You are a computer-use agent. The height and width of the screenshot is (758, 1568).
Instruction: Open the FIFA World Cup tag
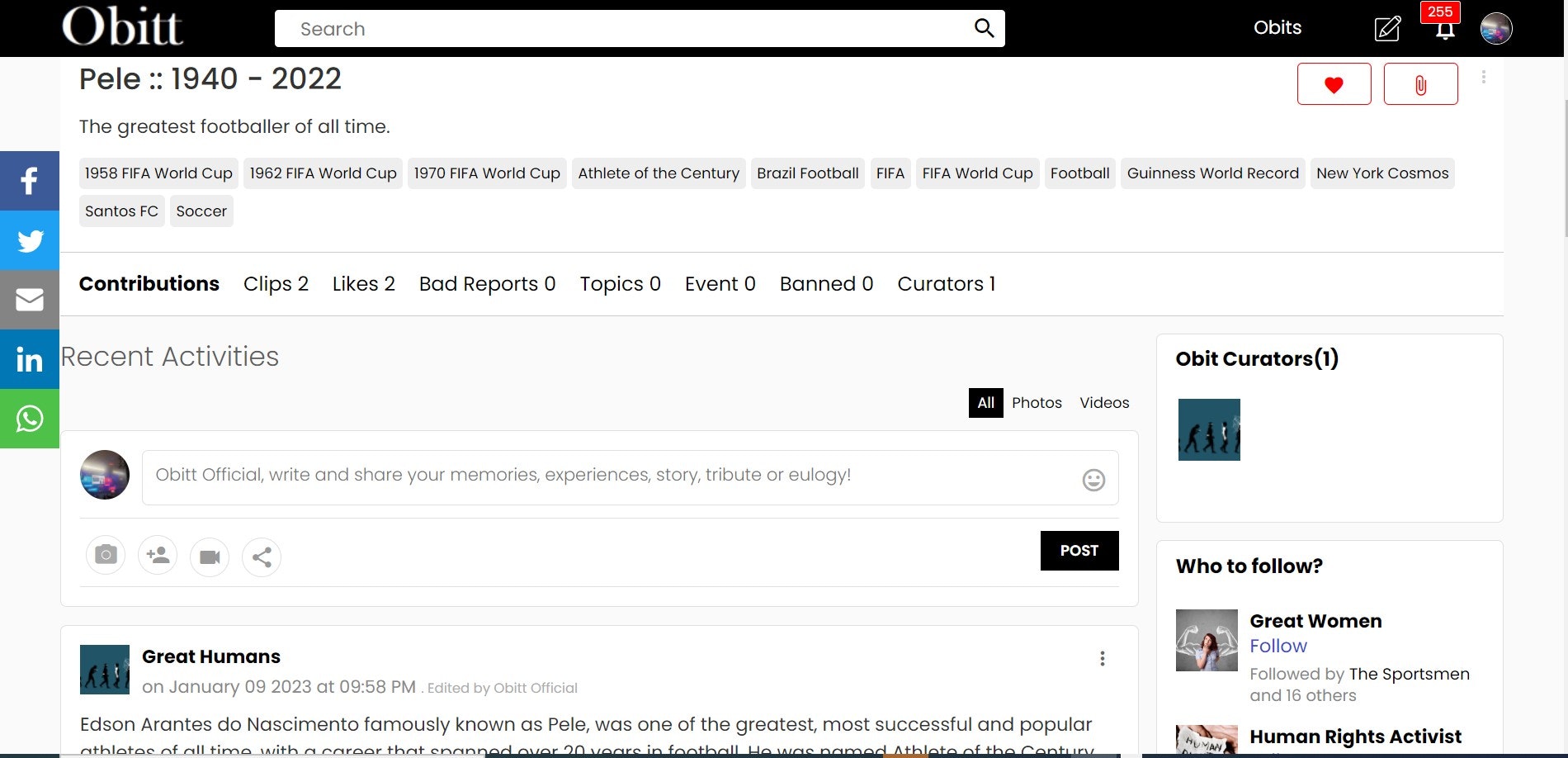[x=978, y=173]
